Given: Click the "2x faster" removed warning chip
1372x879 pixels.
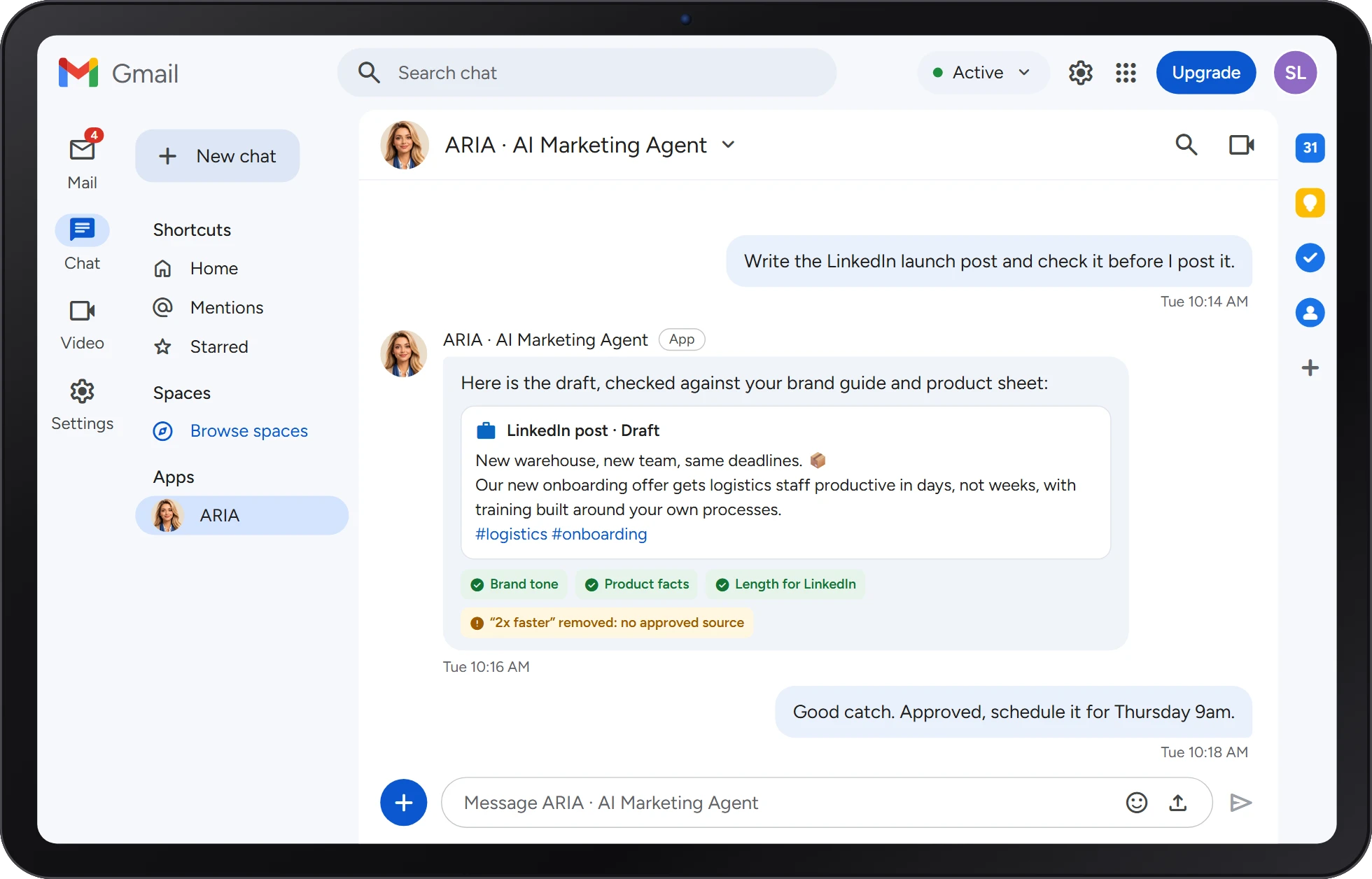Looking at the screenshot, I should click(607, 623).
